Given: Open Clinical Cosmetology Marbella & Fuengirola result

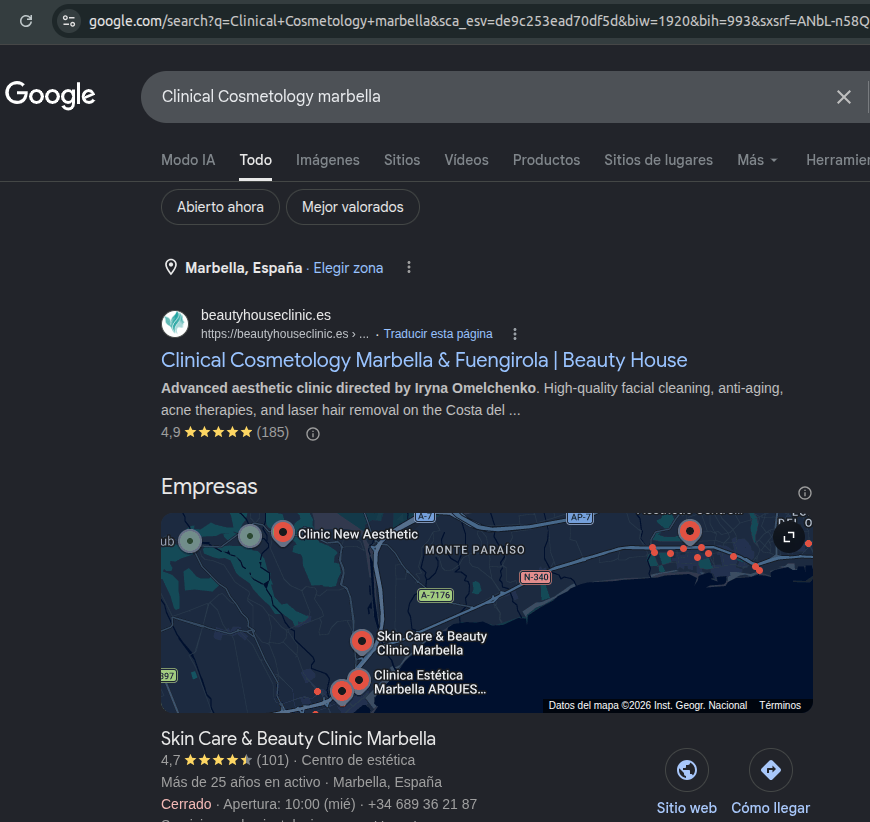Looking at the screenshot, I should coord(424,360).
